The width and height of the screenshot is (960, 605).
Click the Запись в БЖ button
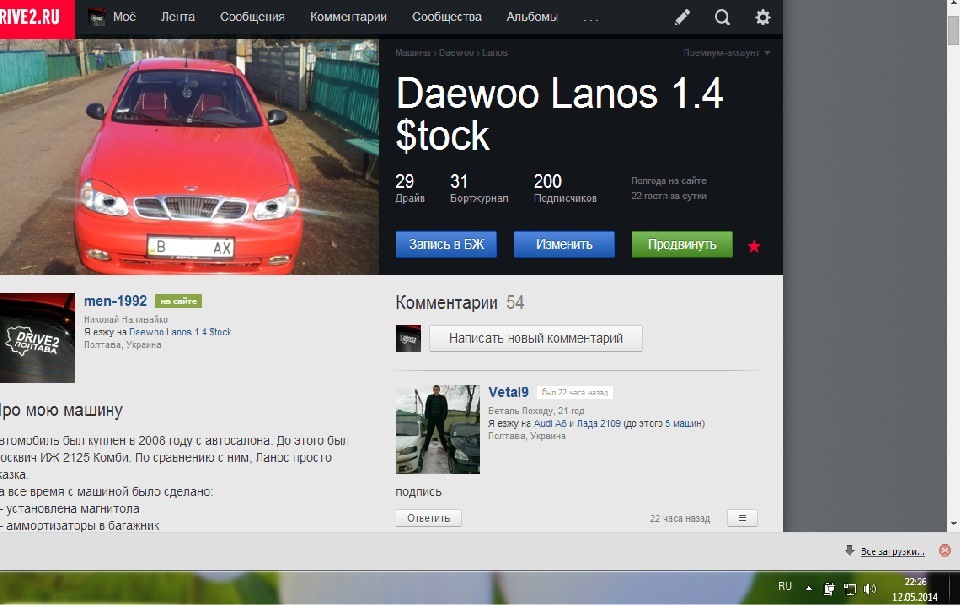tap(446, 244)
